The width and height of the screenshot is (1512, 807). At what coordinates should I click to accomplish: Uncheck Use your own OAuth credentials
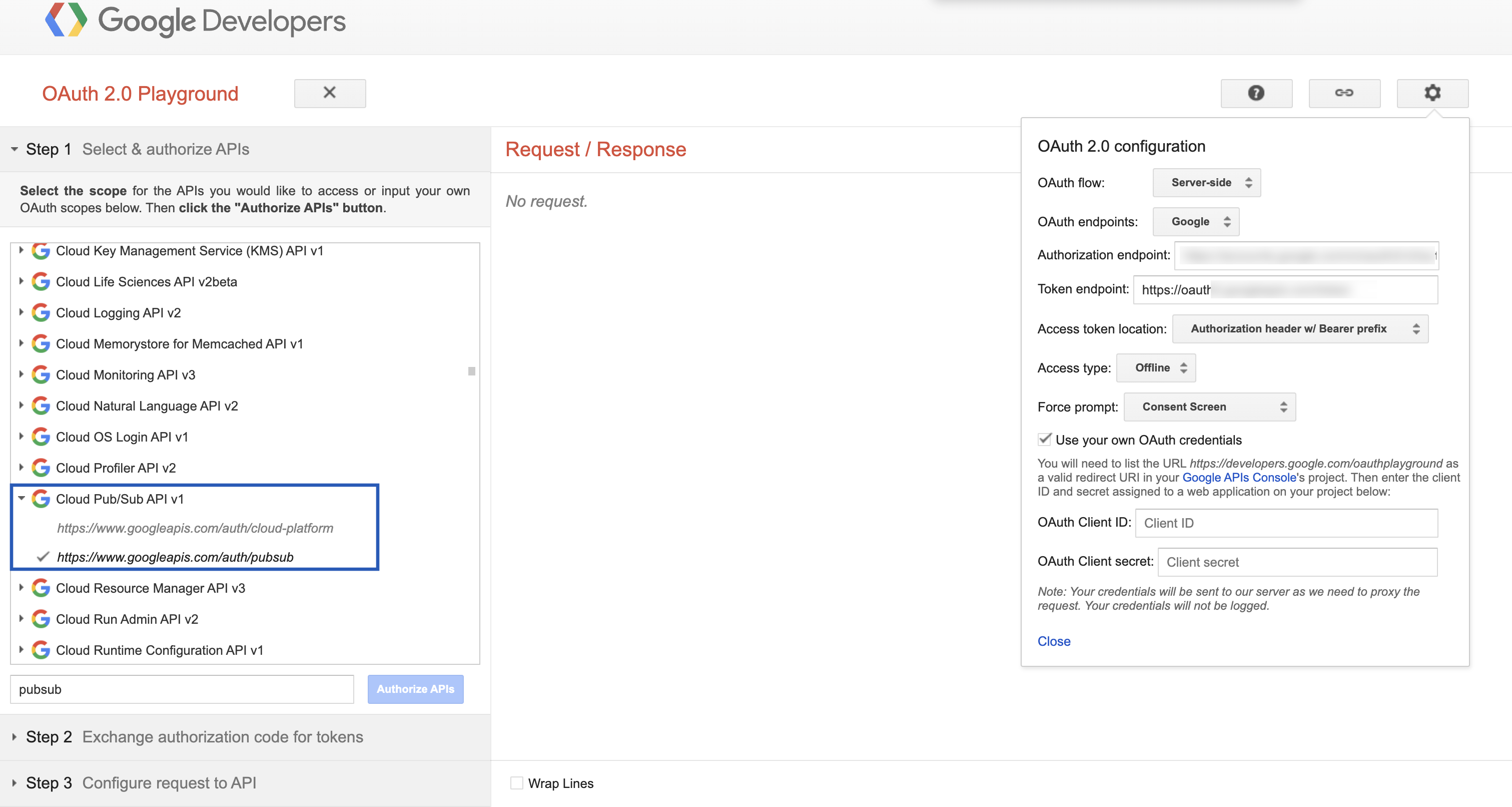pyautogui.click(x=1045, y=440)
